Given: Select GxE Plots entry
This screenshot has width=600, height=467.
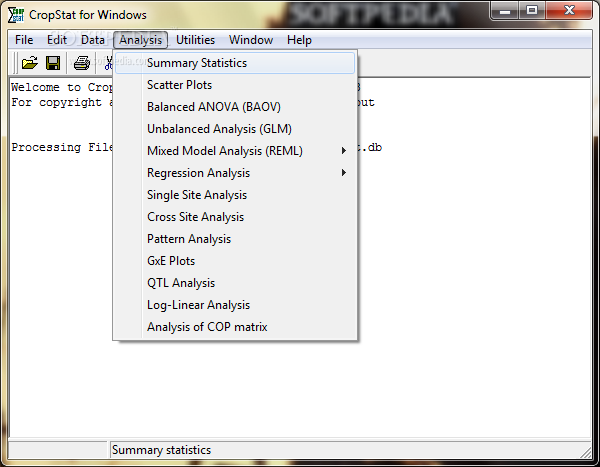Looking at the screenshot, I should pos(235,261).
